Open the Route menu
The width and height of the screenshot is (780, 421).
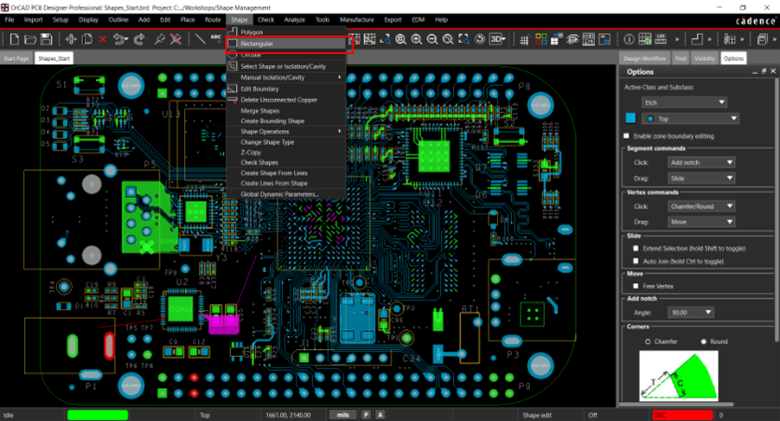(x=213, y=20)
